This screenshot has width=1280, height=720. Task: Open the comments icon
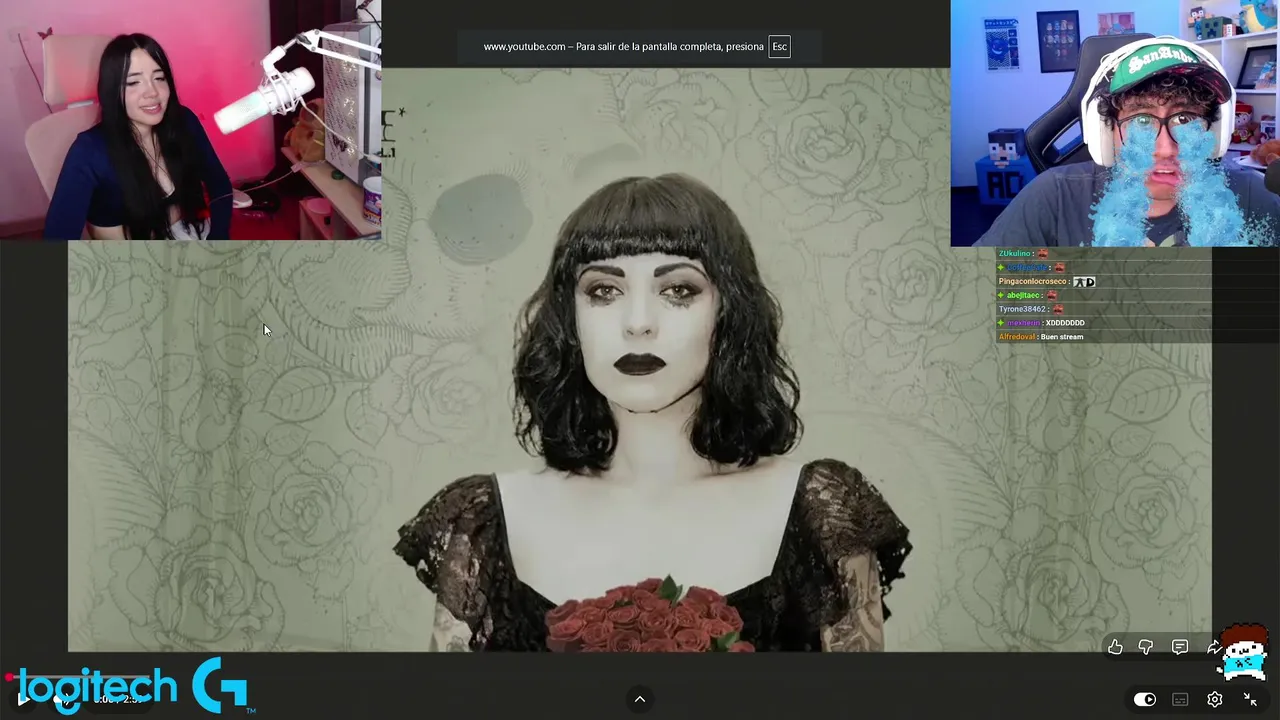tap(1180, 648)
